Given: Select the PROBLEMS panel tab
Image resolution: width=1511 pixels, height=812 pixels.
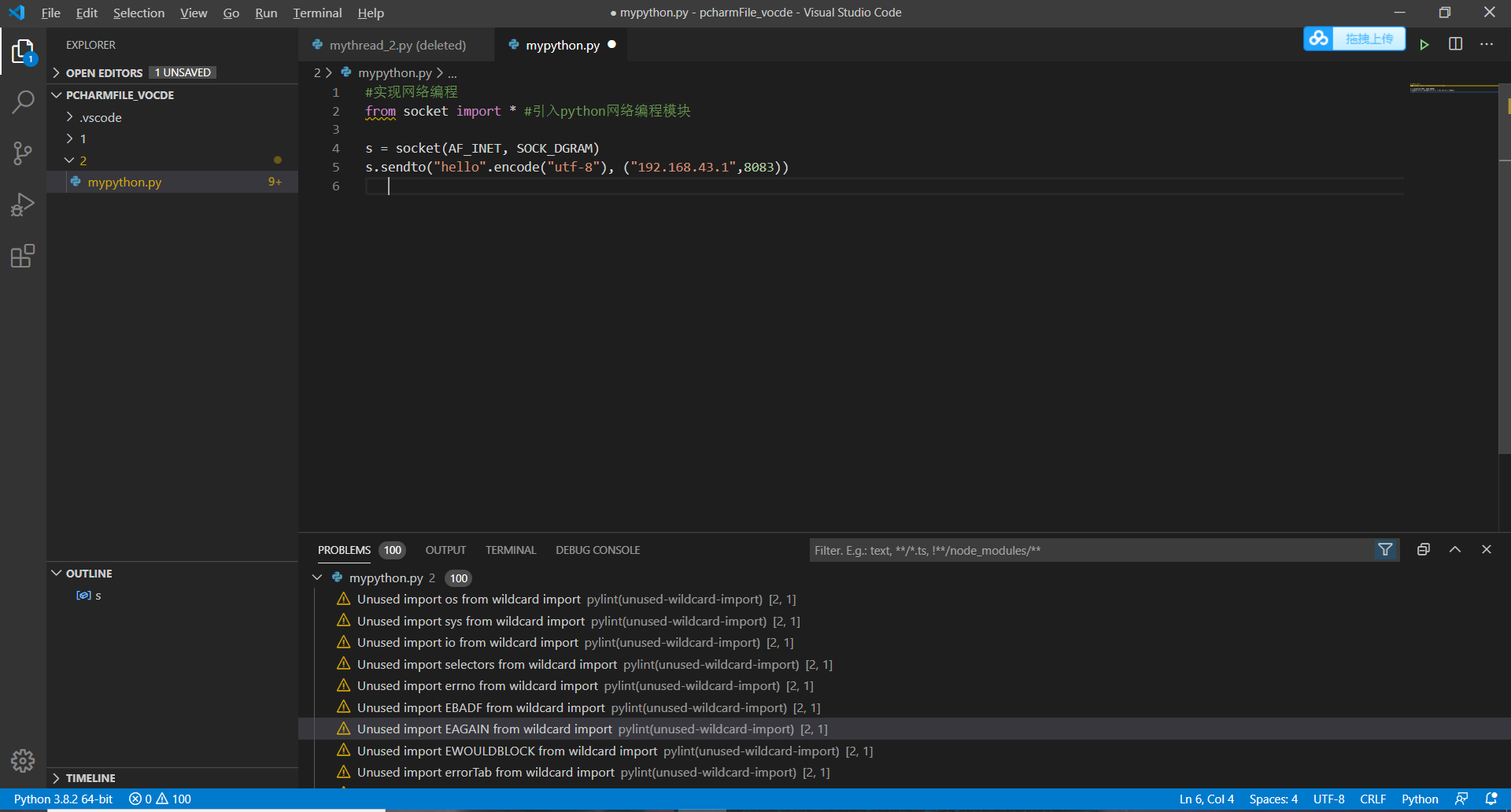Looking at the screenshot, I should pos(344,550).
